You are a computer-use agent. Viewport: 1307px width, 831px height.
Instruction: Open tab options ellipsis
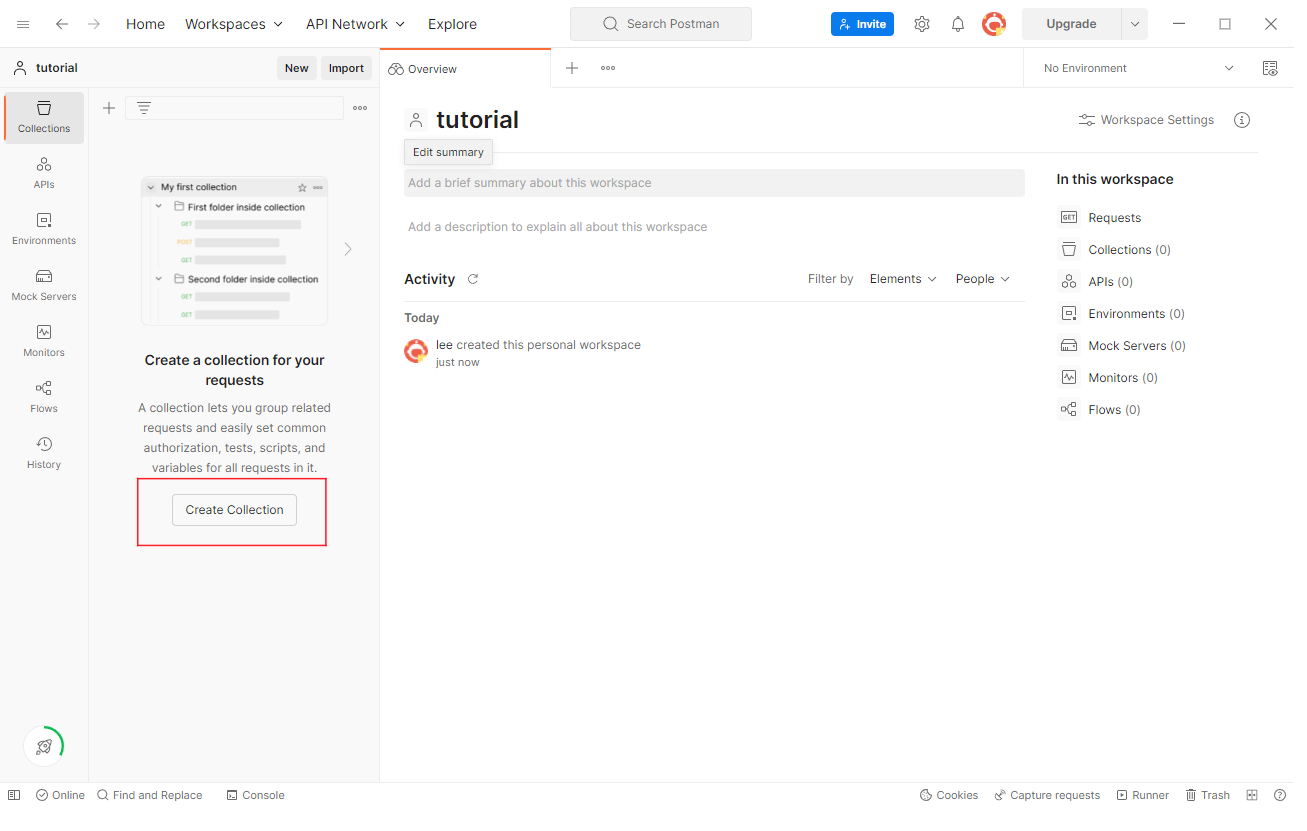click(x=608, y=68)
